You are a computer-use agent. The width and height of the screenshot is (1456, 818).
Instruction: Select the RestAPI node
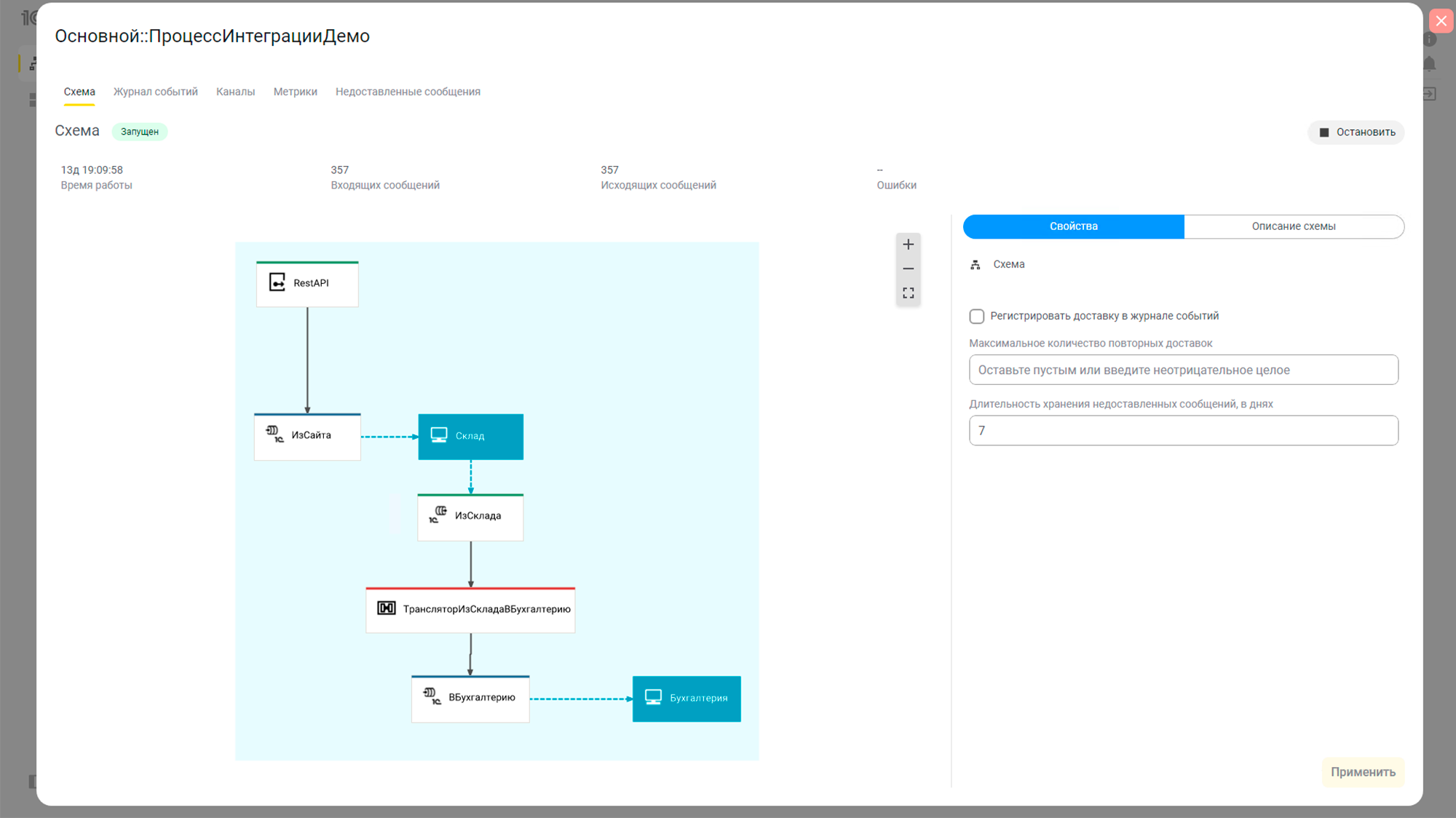[x=307, y=284]
